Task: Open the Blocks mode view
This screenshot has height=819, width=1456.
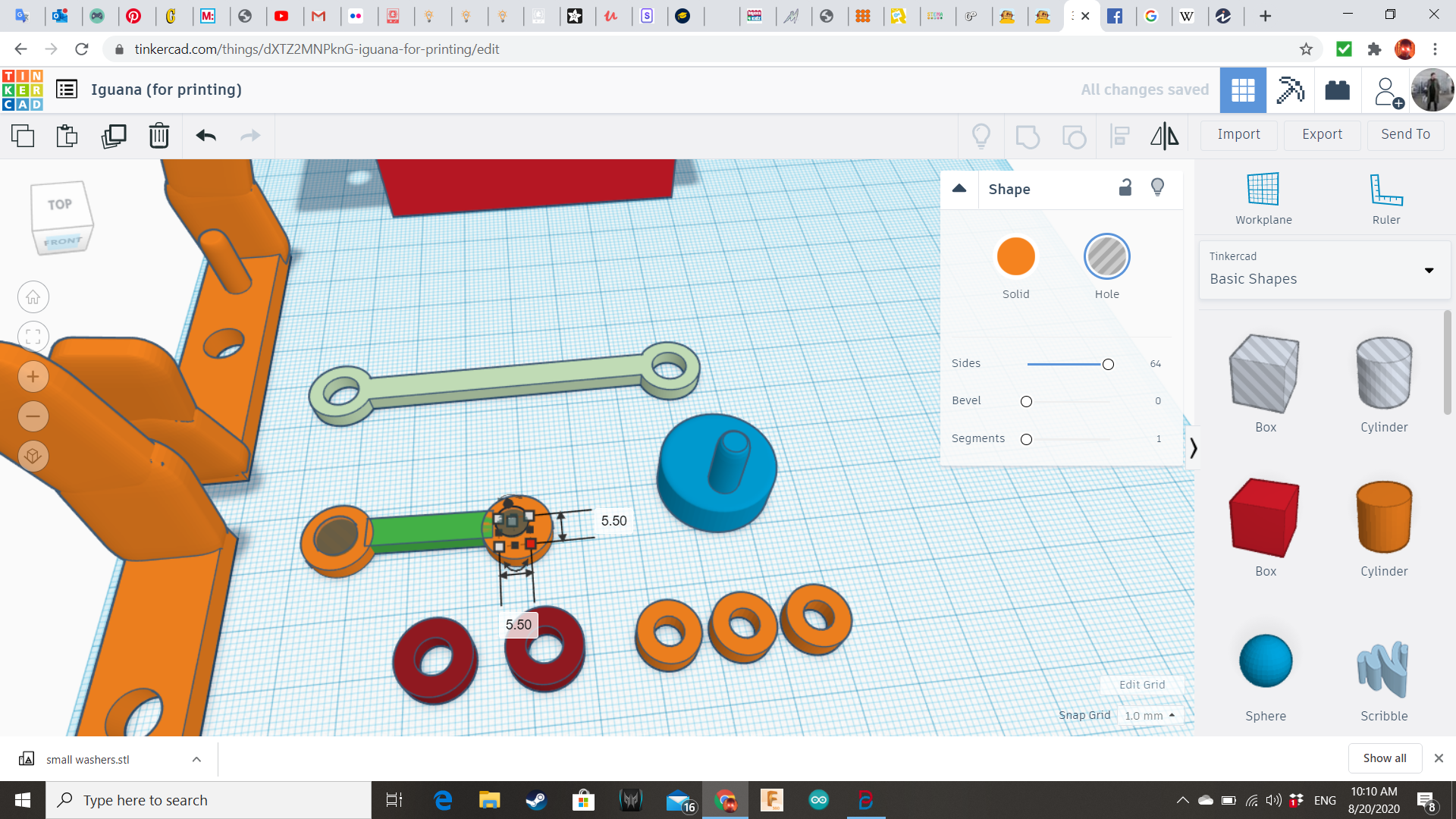Action: pos(1290,90)
